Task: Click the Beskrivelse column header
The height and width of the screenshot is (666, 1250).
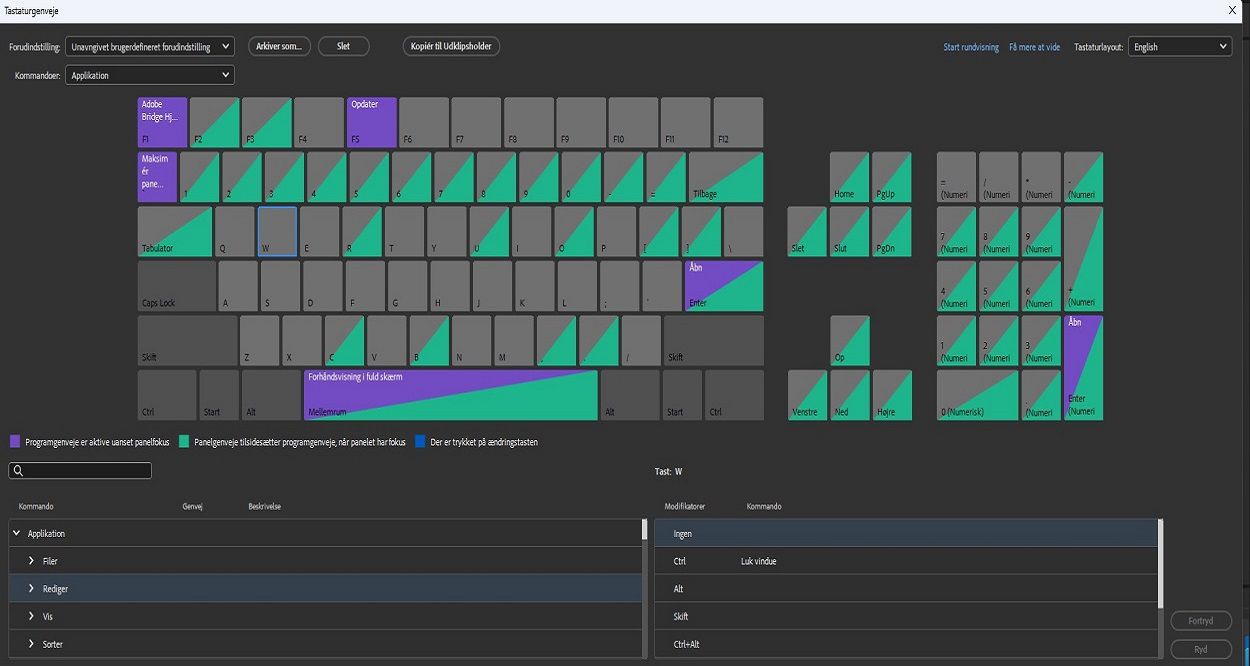Action: tap(264, 506)
